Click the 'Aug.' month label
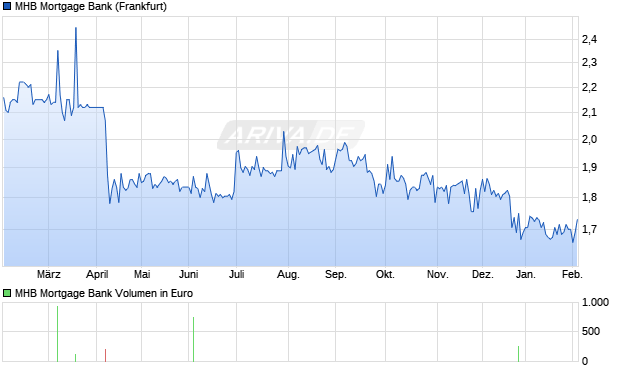This screenshot has width=620, height=371. pos(288,274)
